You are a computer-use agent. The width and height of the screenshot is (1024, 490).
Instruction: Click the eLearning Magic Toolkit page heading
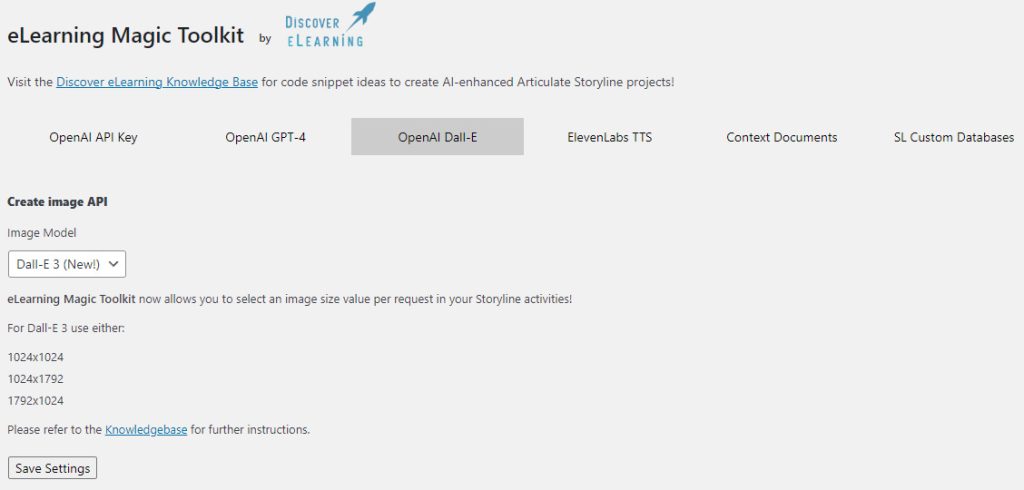pyautogui.click(x=125, y=36)
